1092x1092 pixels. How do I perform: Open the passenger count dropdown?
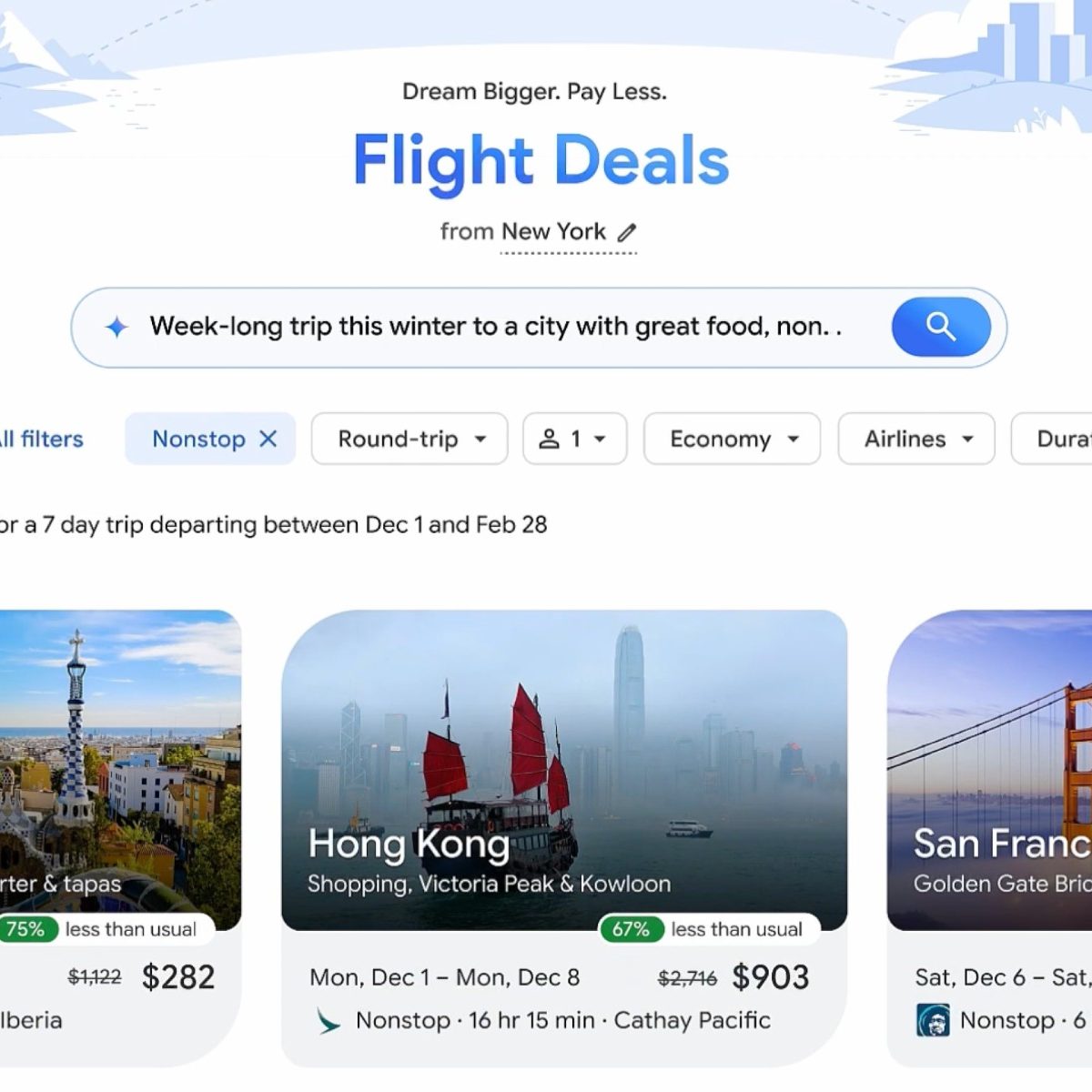pos(575,439)
